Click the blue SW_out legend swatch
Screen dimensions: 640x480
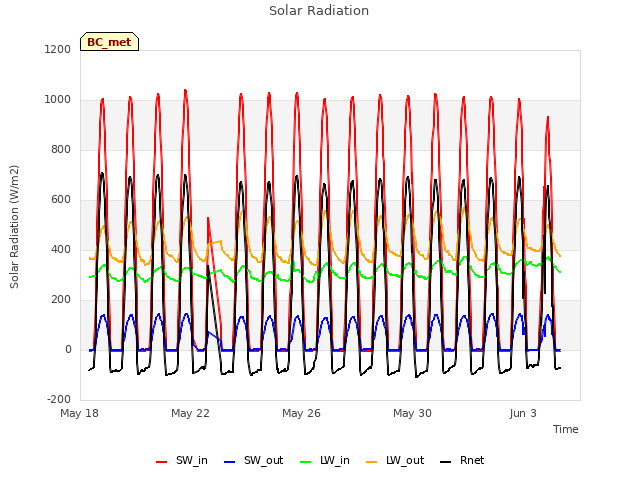pyautogui.click(x=230, y=462)
